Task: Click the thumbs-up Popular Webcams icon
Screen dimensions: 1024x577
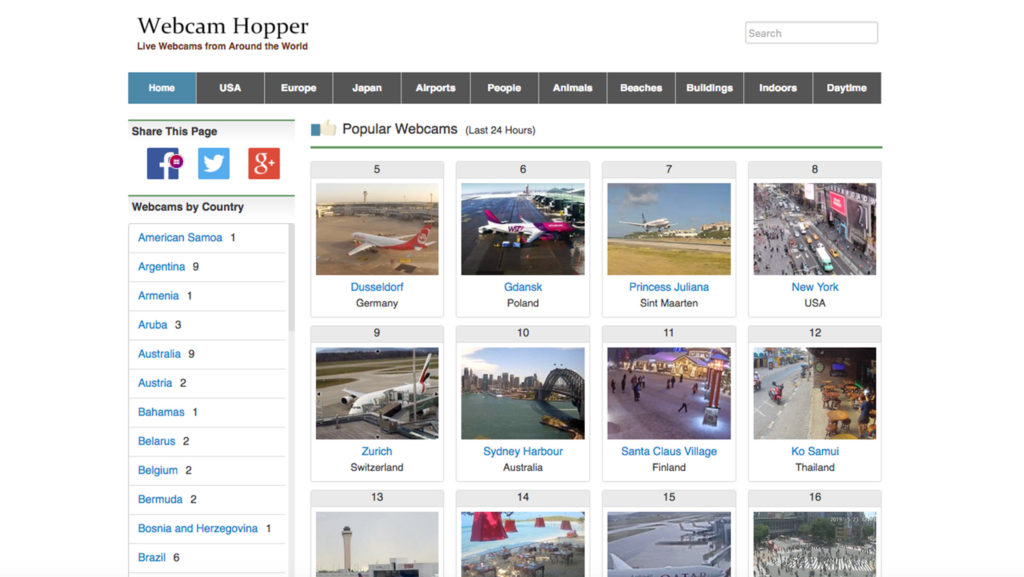Action: [x=323, y=129]
